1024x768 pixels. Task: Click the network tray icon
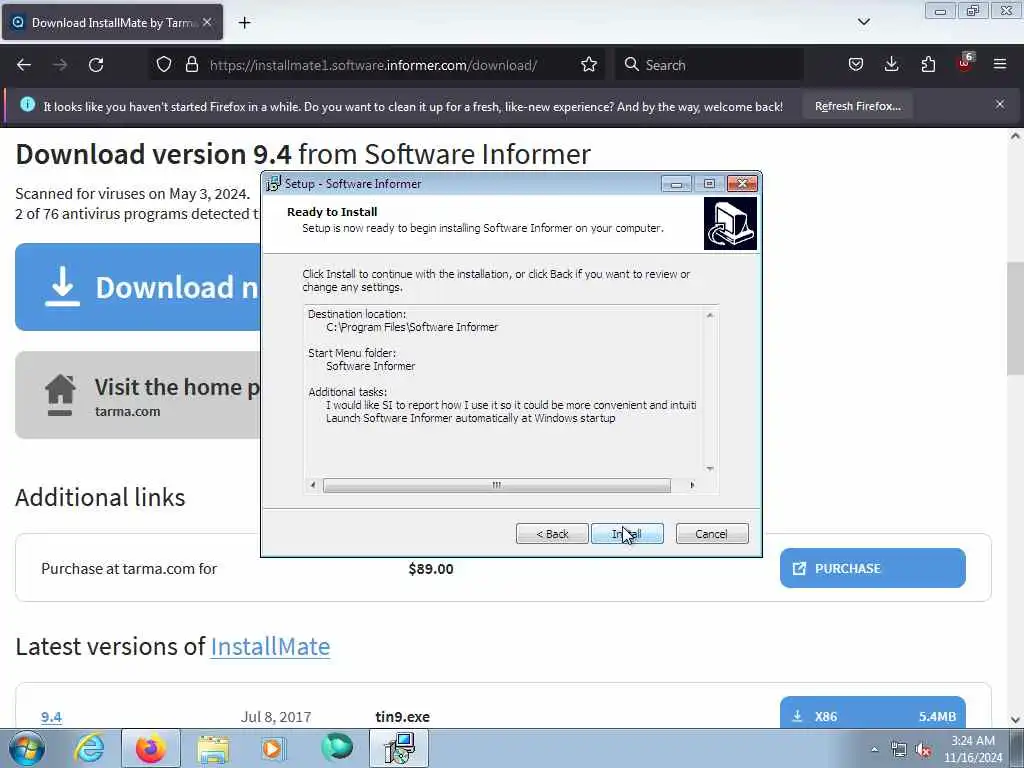pos(899,750)
